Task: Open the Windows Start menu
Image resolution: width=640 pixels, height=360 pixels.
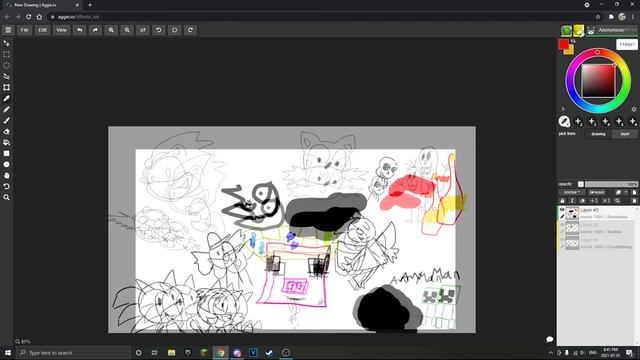Action: (8, 353)
